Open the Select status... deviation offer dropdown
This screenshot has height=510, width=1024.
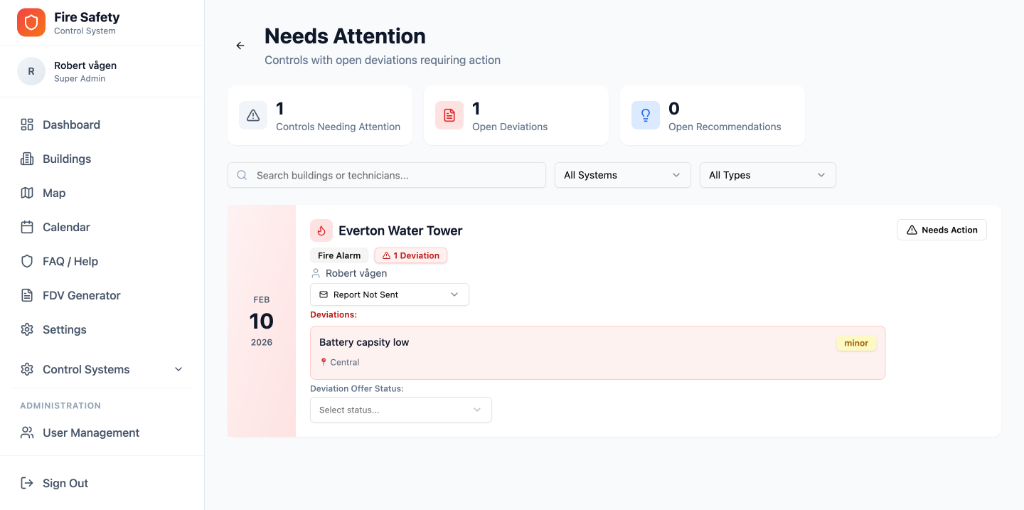pos(400,410)
